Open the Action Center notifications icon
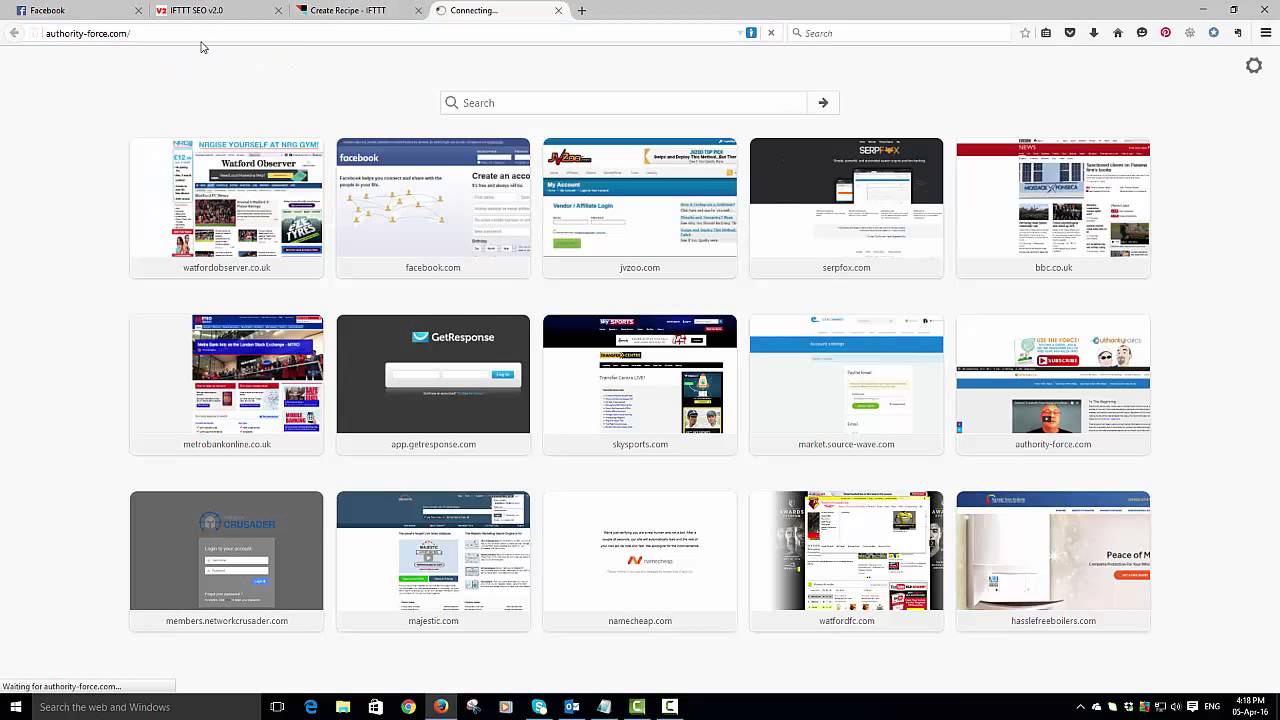The width and height of the screenshot is (1280, 720). coord(1192,707)
